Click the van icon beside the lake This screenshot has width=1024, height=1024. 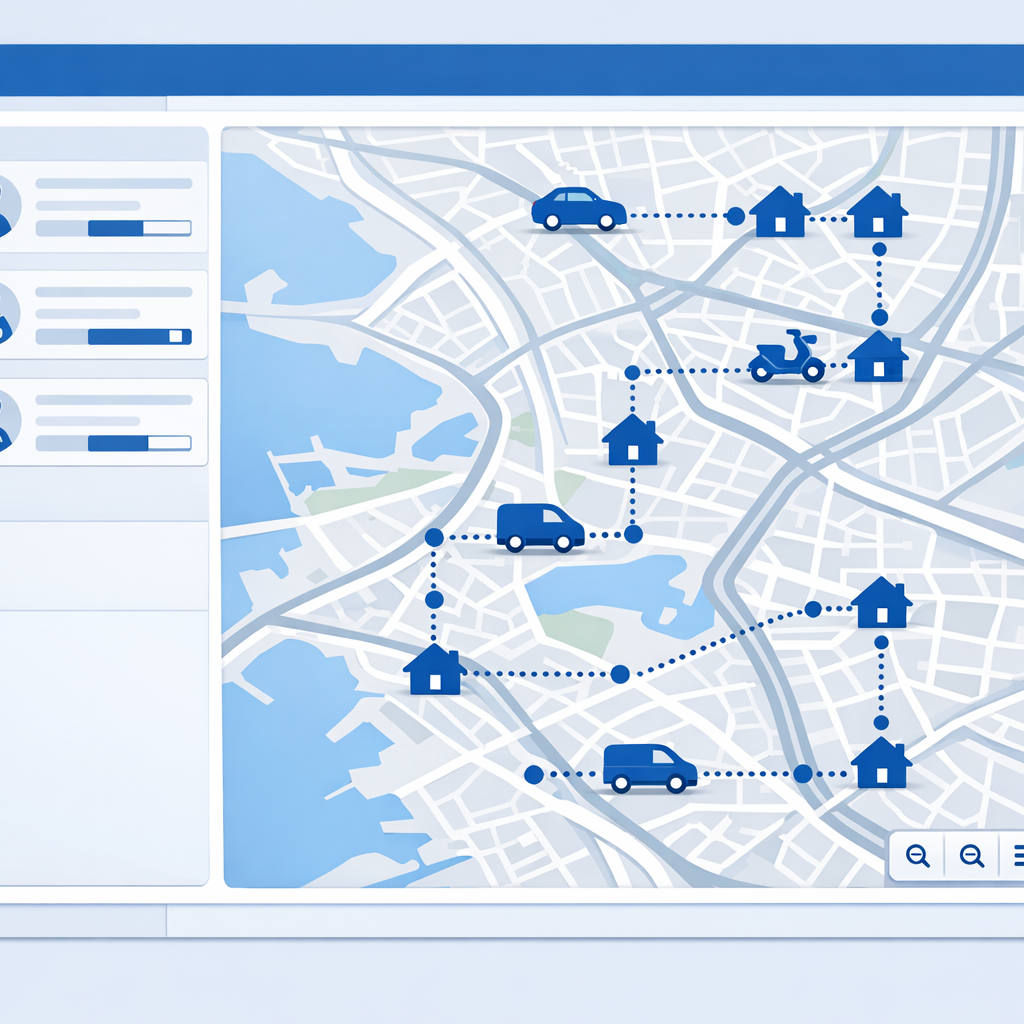pos(540,527)
